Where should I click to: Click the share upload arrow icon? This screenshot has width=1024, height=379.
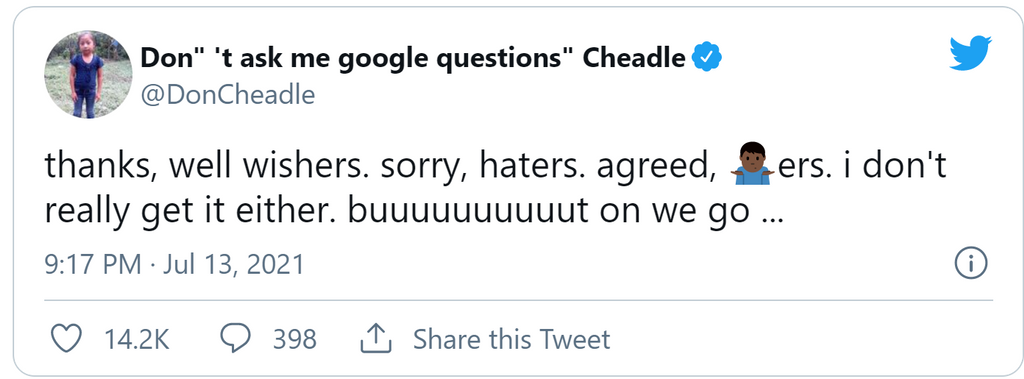click(376, 338)
